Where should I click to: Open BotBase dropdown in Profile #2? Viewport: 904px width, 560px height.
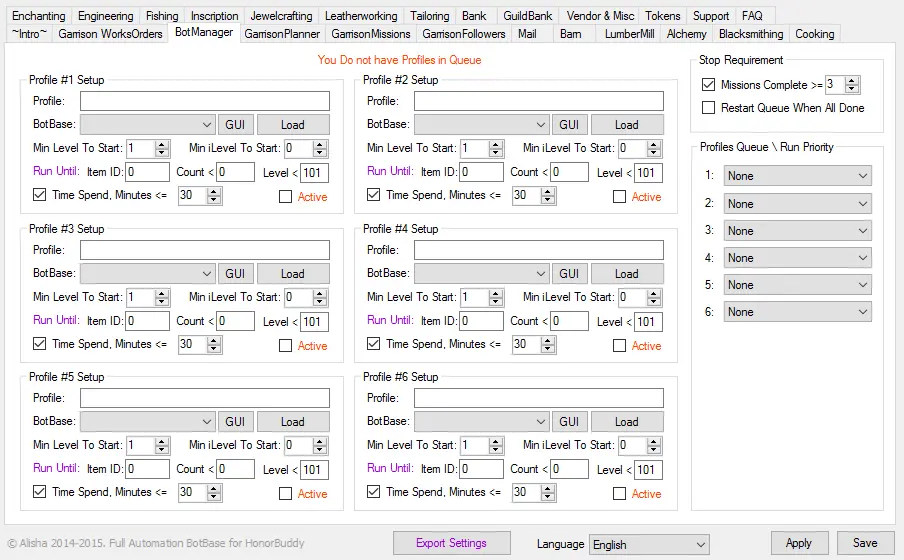pos(481,125)
